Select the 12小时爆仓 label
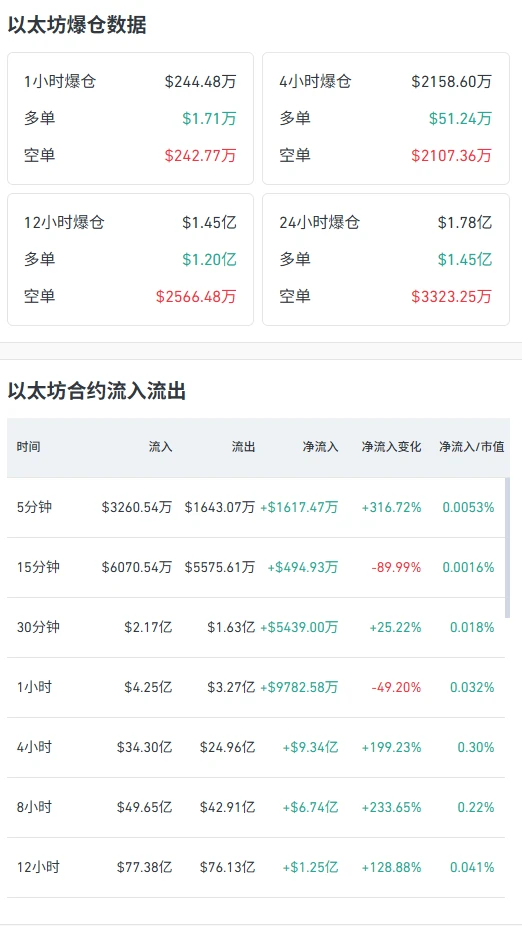The height and width of the screenshot is (926, 522). (64, 223)
